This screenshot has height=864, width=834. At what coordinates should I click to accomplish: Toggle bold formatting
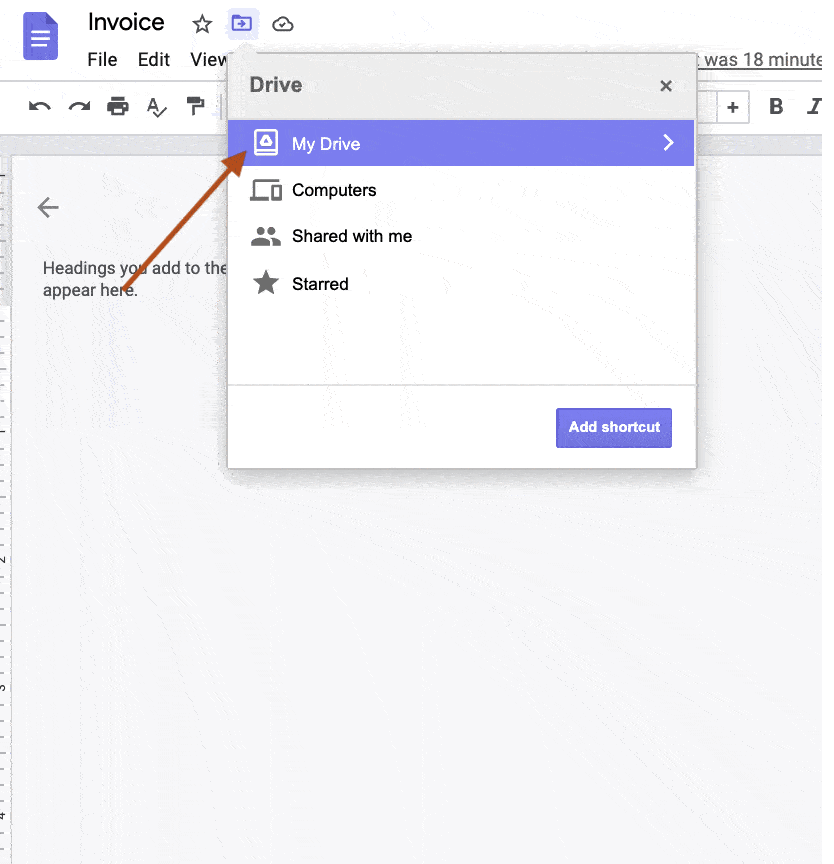click(x=776, y=106)
